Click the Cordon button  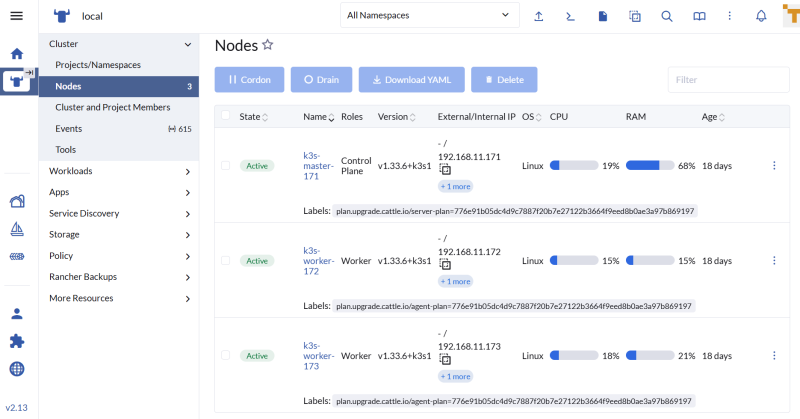[x=249, y=80]
